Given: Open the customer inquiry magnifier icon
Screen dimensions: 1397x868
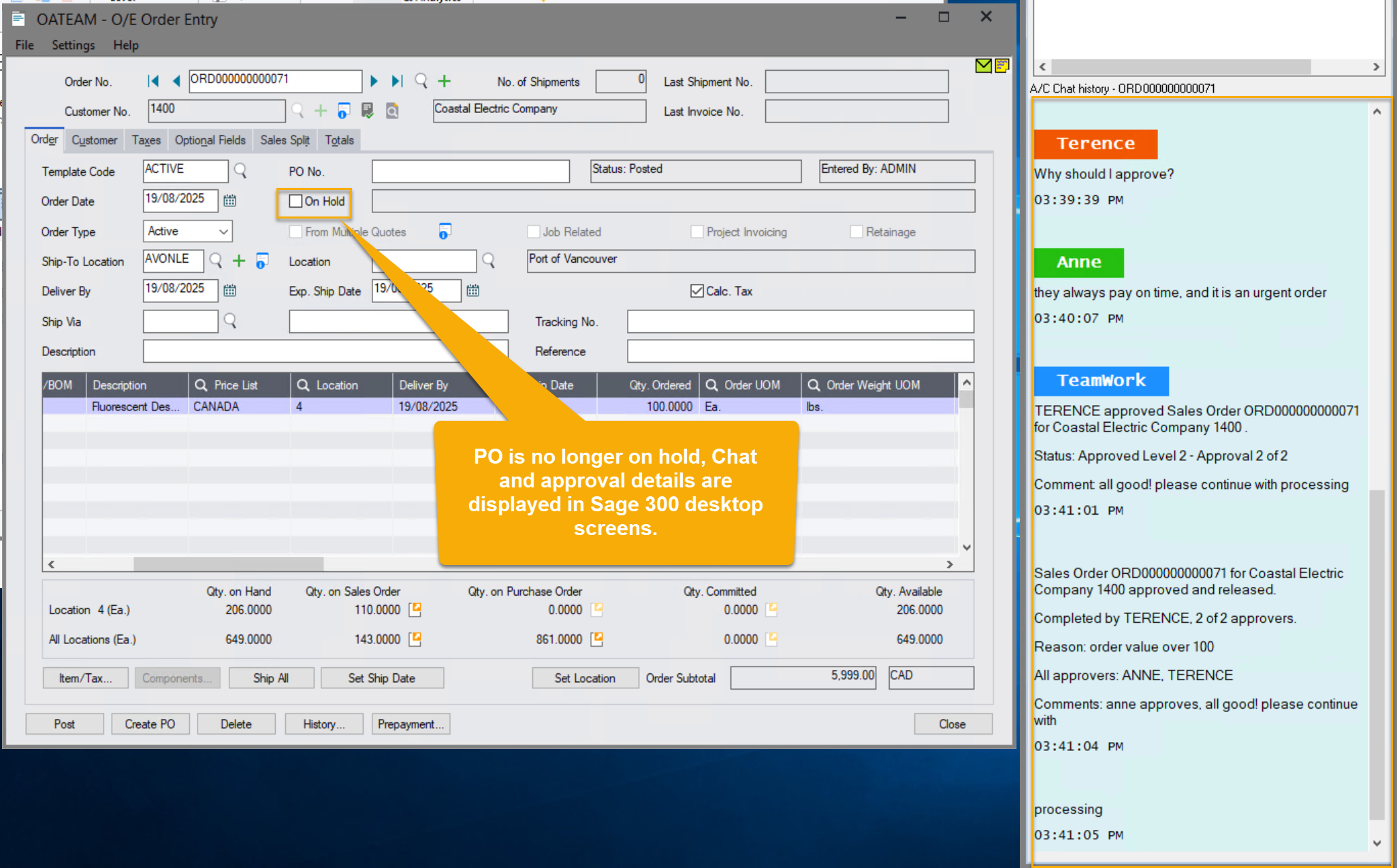Looking at the screenshot, I should coord(392,111).
